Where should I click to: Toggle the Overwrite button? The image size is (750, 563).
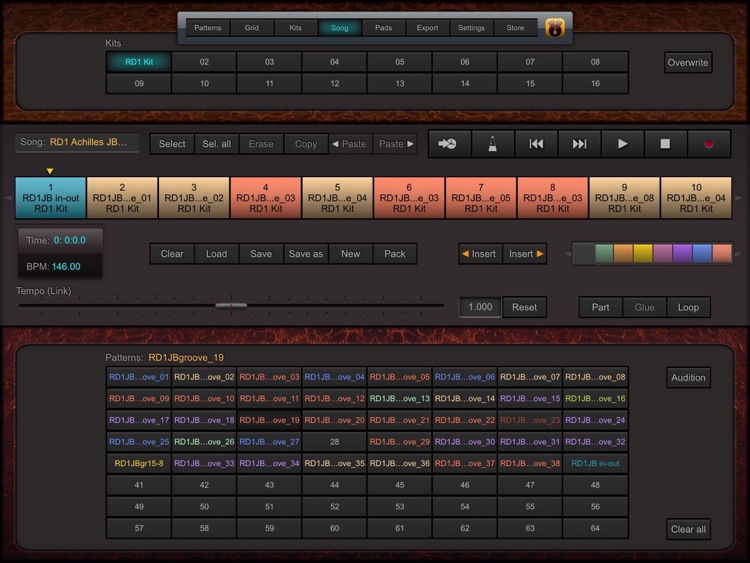click(x=688, y=63)
